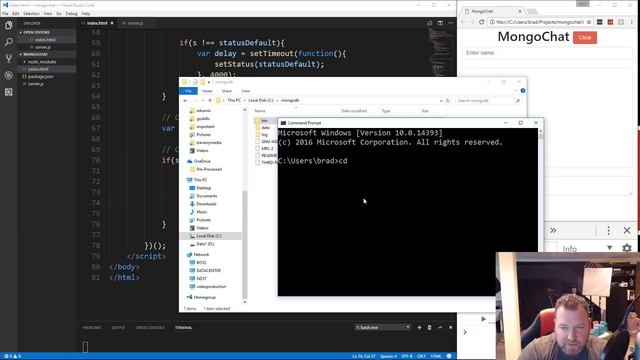
Task: Click the red Clear button in MongoChat
Action: click(x=584, y=37)
